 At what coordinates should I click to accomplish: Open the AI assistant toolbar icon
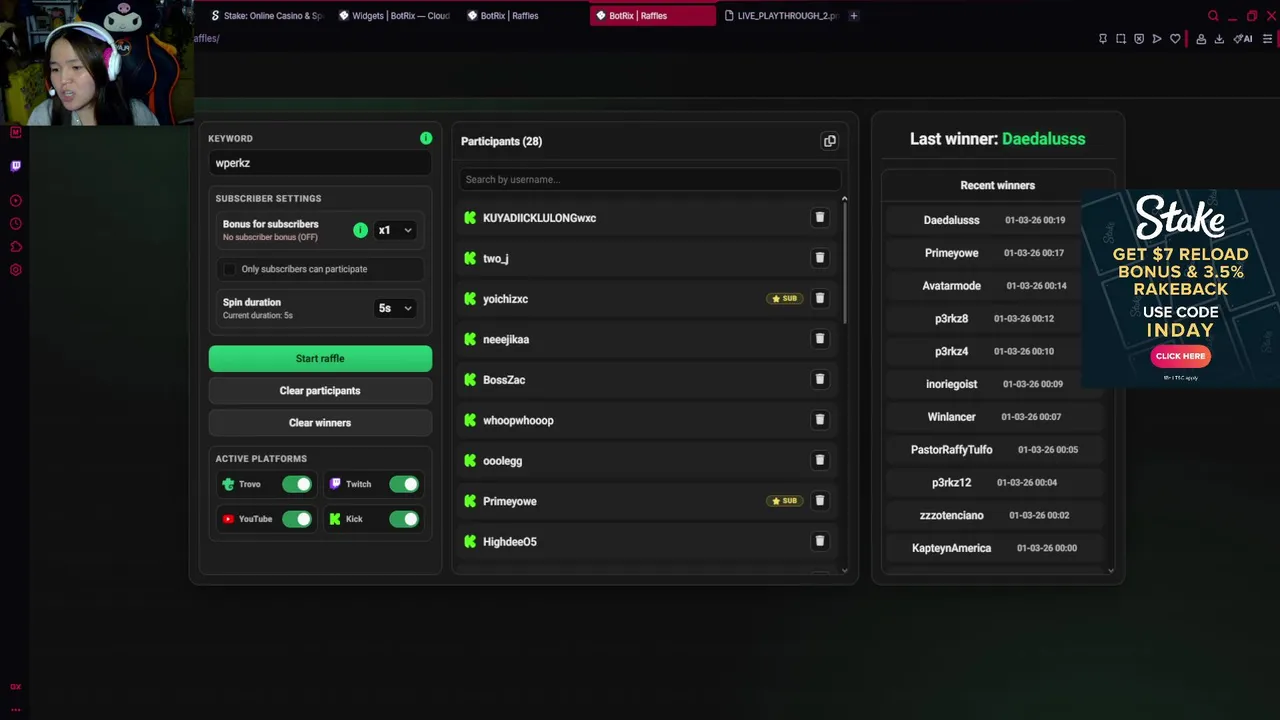[x=1243, y=39]
